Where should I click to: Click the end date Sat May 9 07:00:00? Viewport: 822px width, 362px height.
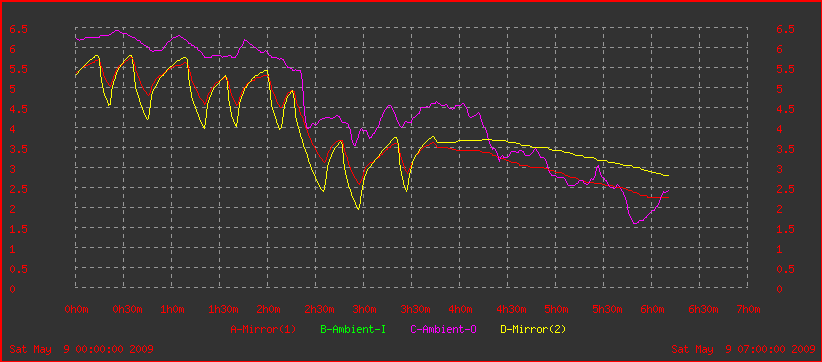point(743,349)
